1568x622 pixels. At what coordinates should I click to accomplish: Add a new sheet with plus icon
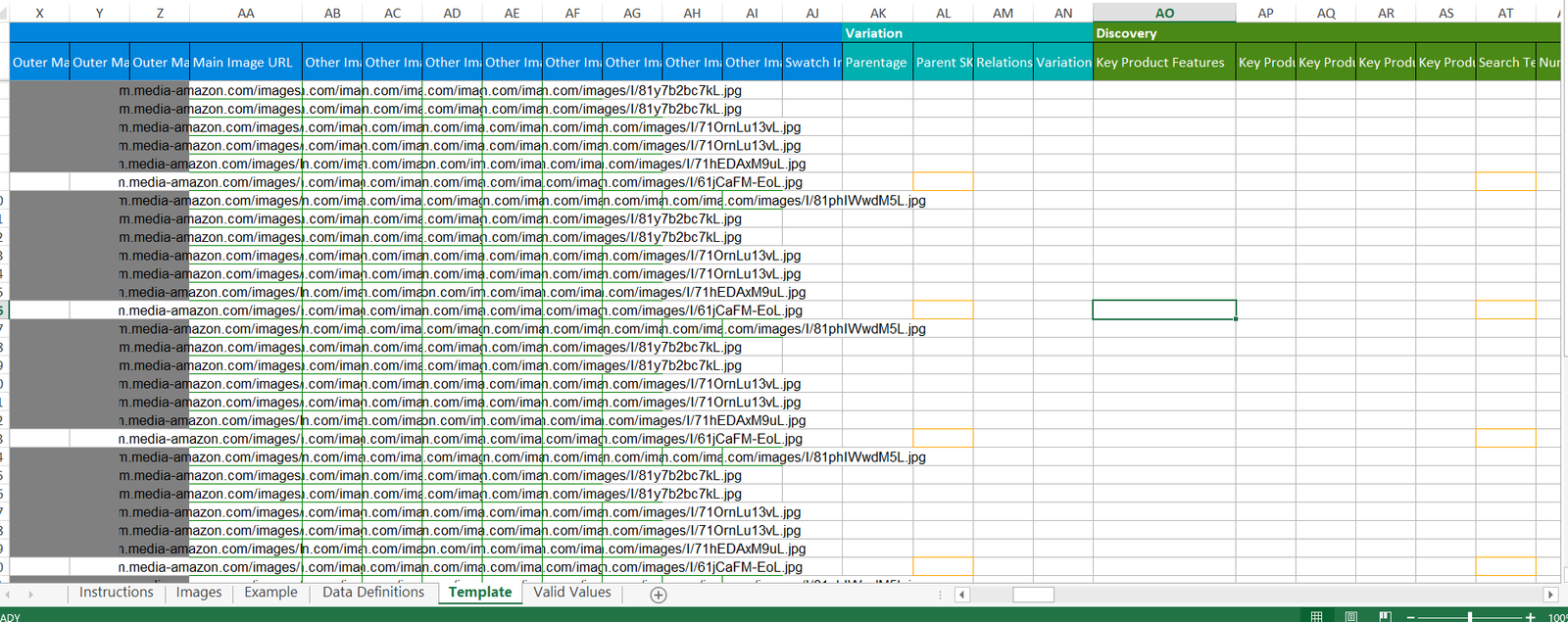point(659,595)
